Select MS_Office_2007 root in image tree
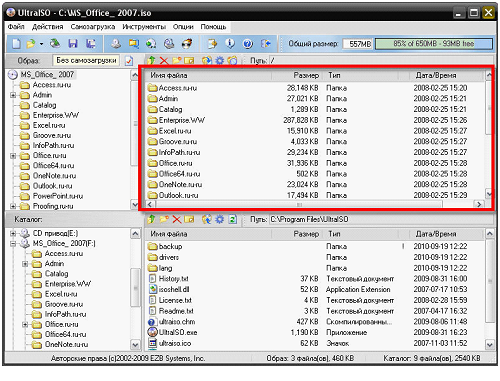 point(47,74)
